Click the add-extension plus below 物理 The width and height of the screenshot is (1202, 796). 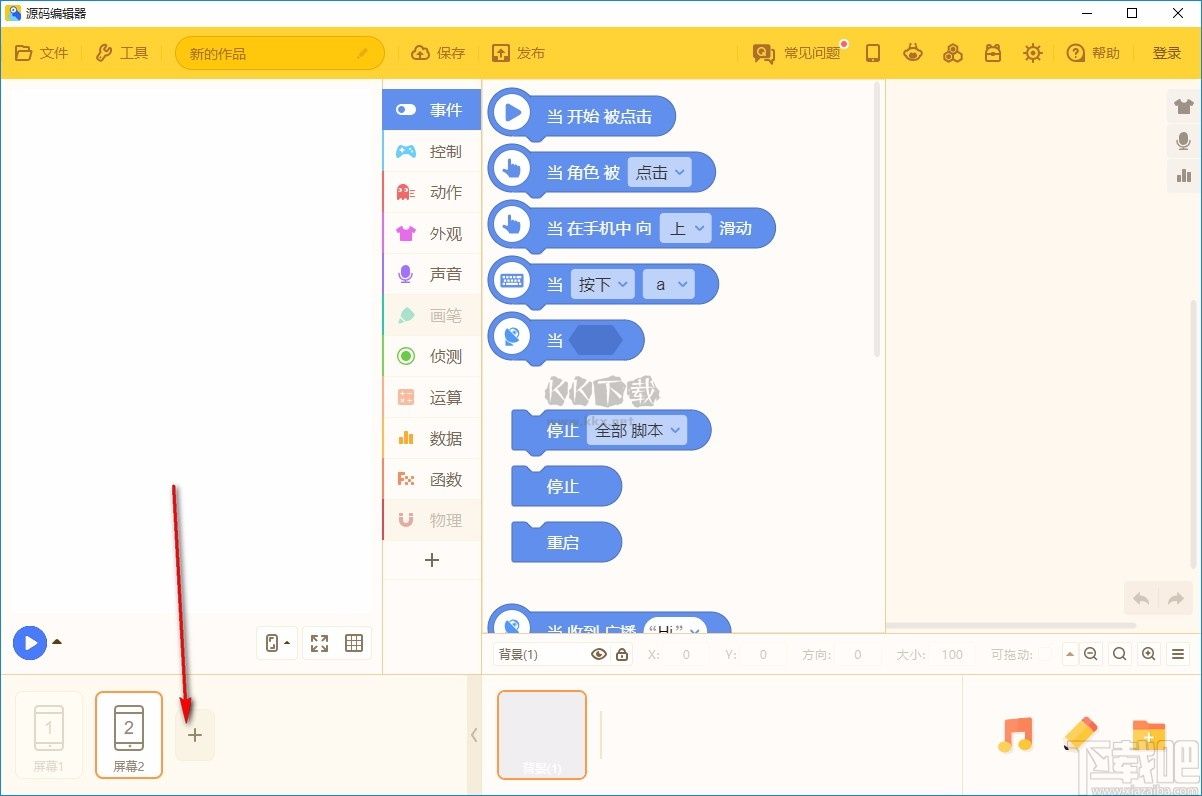431,560
